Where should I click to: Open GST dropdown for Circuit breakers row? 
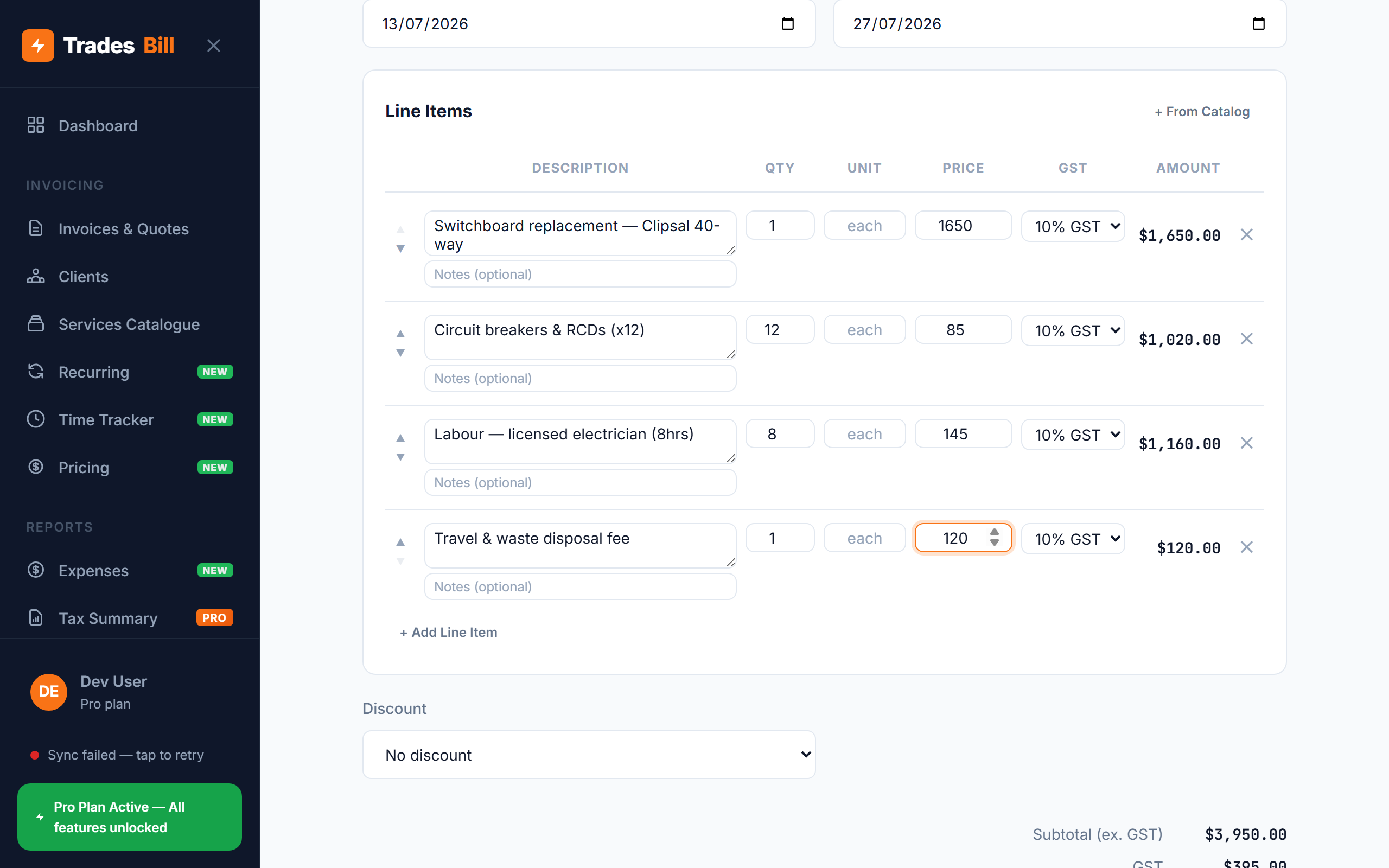click(x=1073, y=330)
